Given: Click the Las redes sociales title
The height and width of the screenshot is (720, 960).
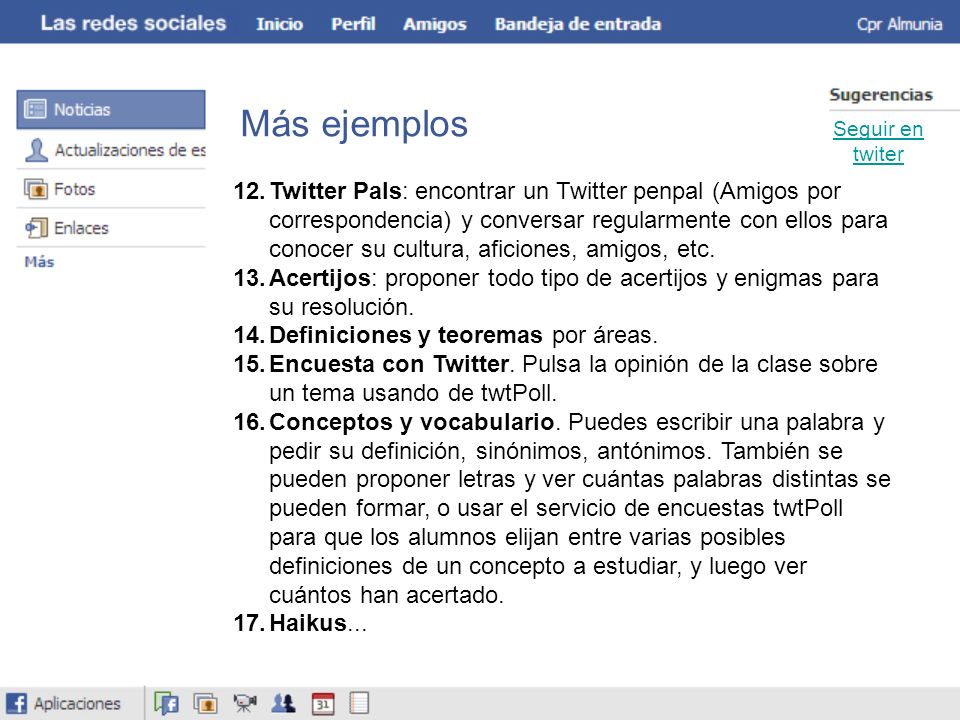Looking at the screenshot, I should click(133, 23).
